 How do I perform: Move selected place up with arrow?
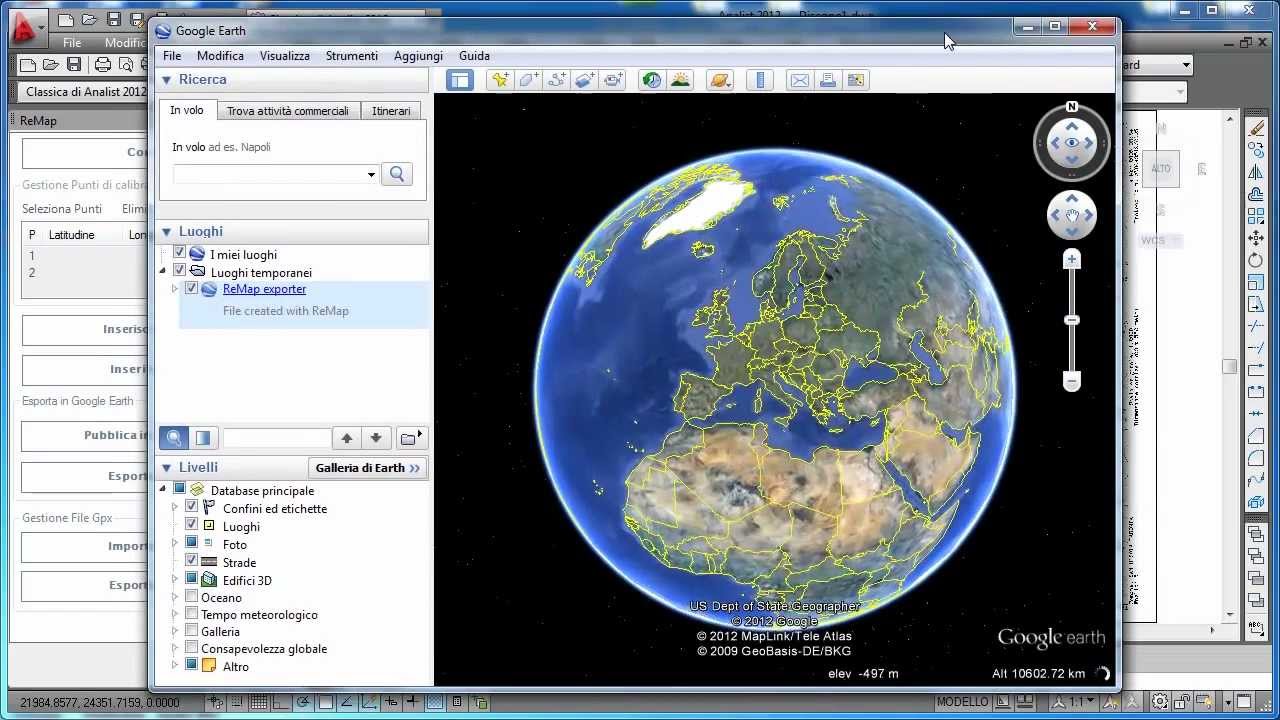pyautogui.click(x=347, y=438)
